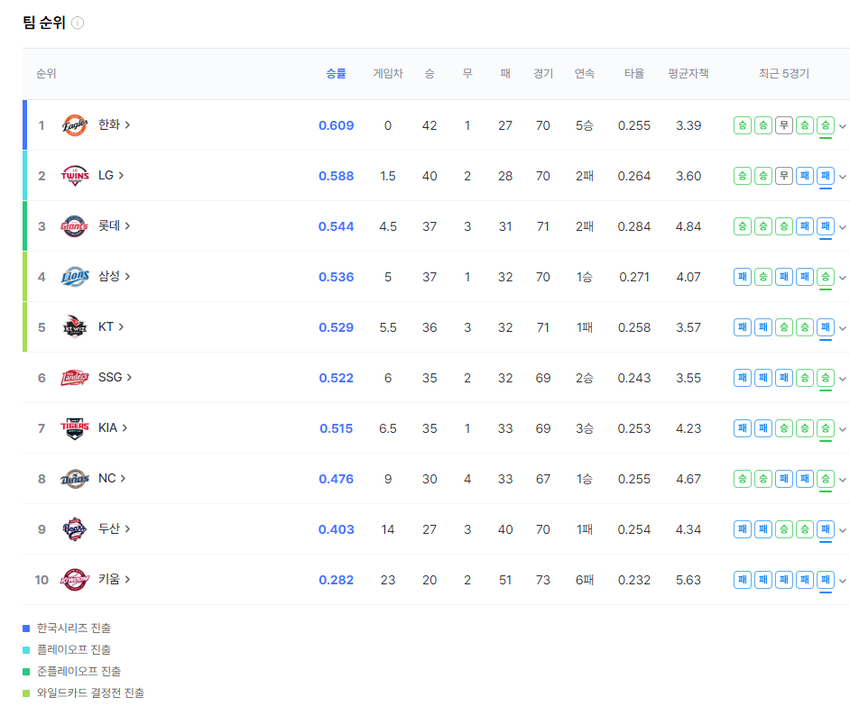Click the 한국시리즈 진출 blue legend swatch
The width and height of the screenshot is (850, 716).
click(x=26, y=628)
